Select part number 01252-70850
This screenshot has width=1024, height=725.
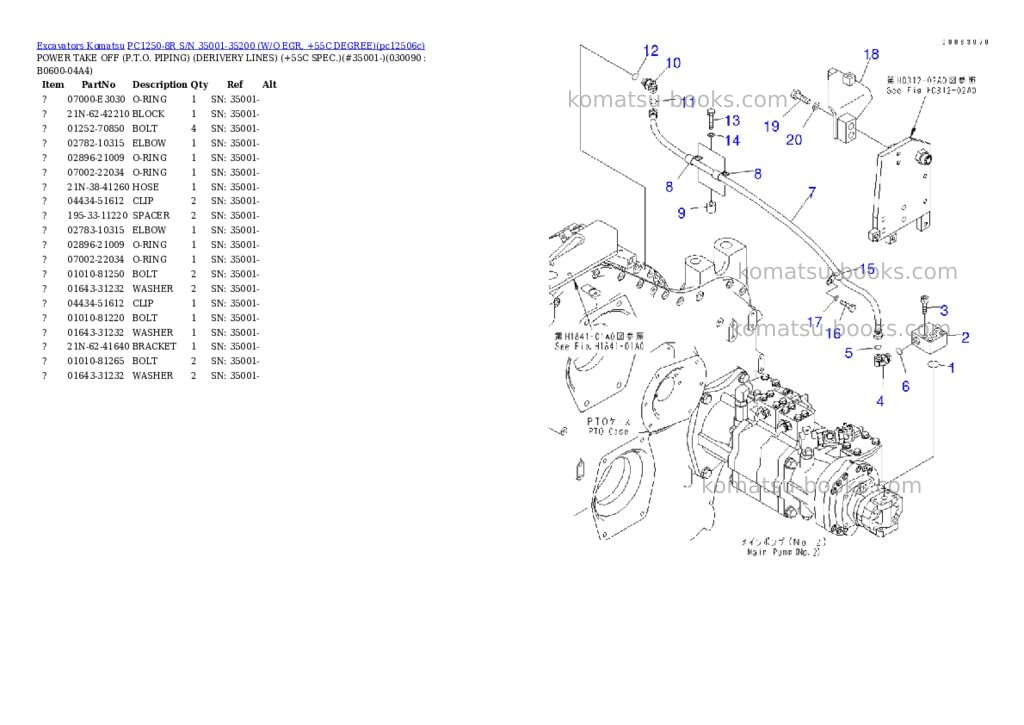pyautogui.click(x=95, y=129)
